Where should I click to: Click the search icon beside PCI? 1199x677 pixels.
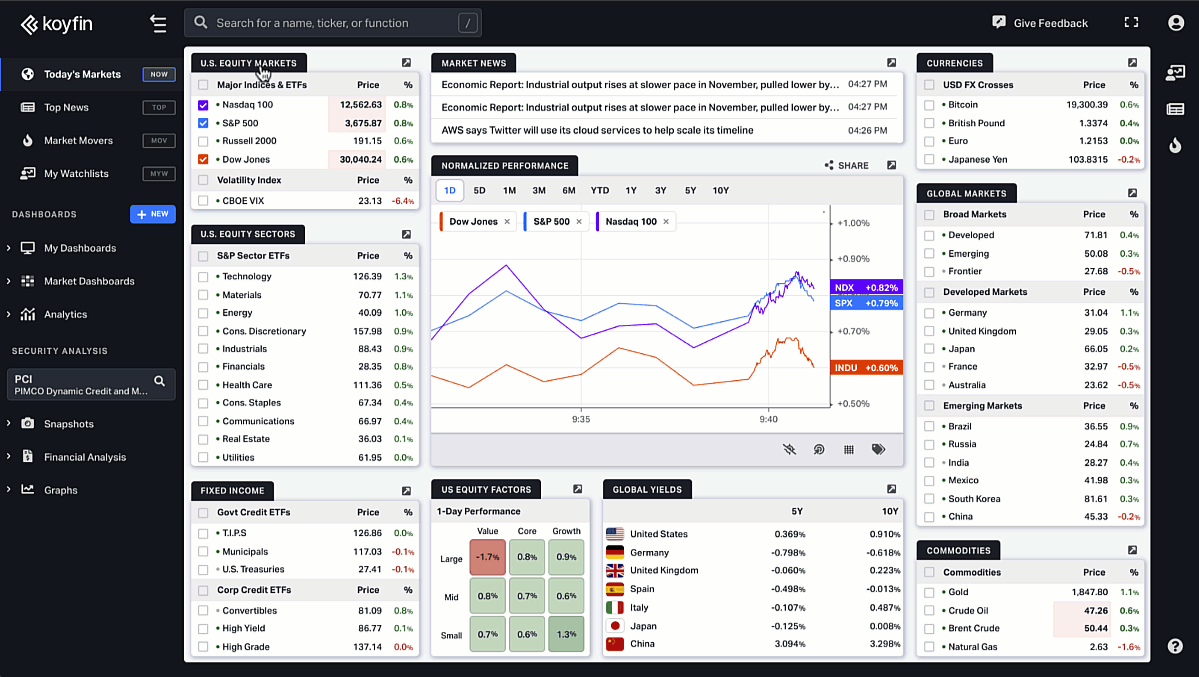coord(160,381)
